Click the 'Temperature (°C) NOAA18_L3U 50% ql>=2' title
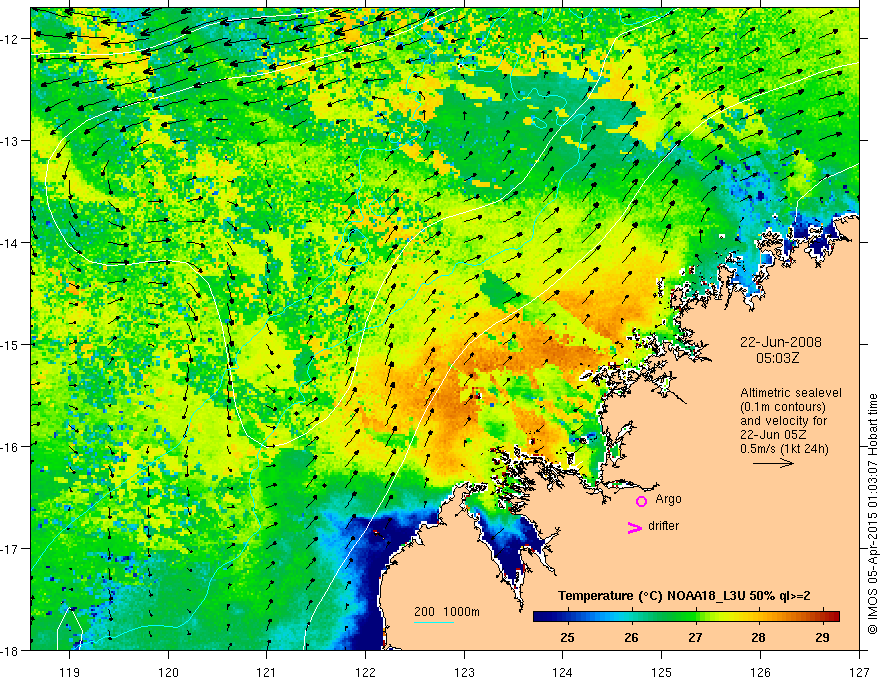 pyautogui.click(x=684, y=596)
